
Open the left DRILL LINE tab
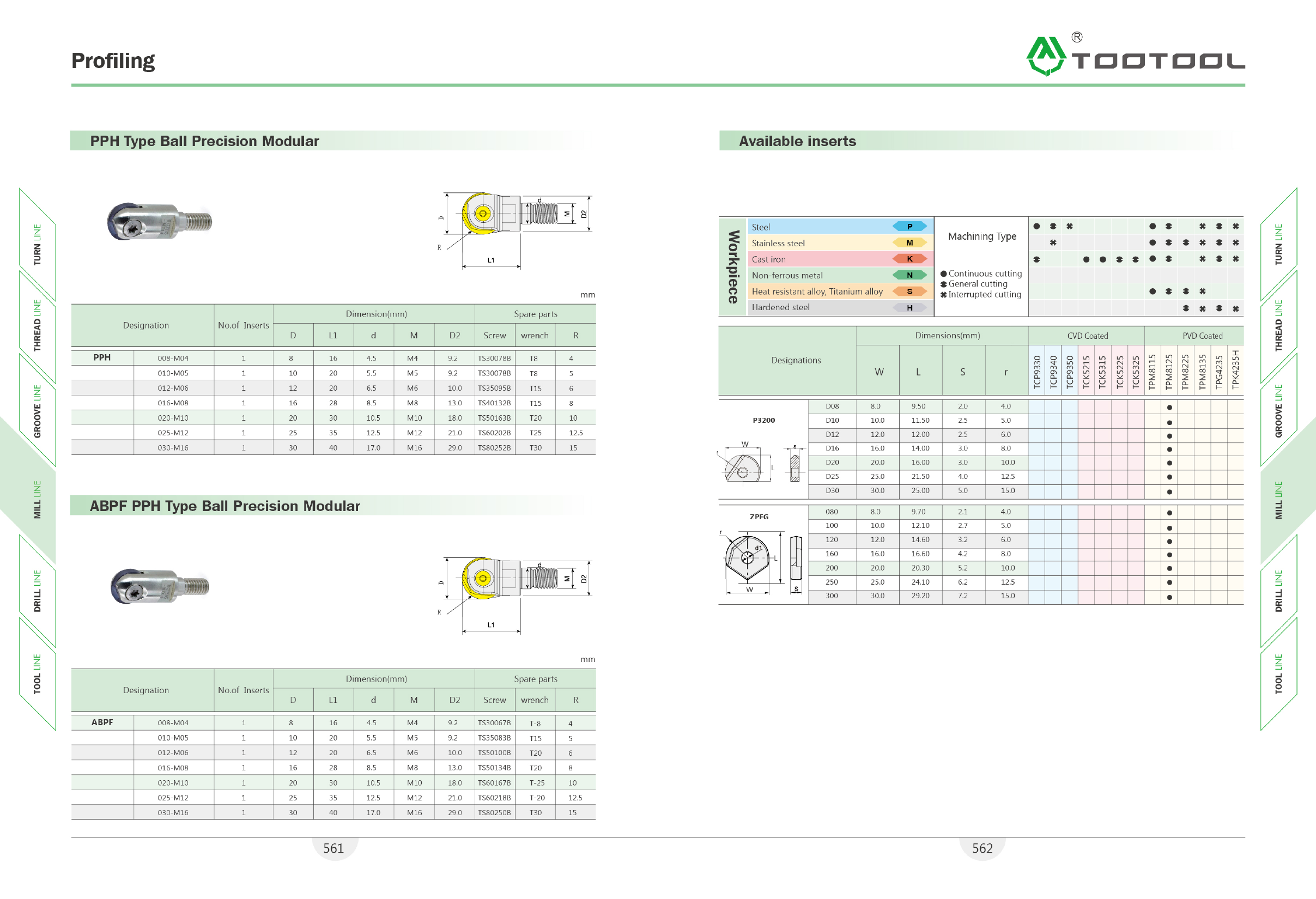click(38, 591)
